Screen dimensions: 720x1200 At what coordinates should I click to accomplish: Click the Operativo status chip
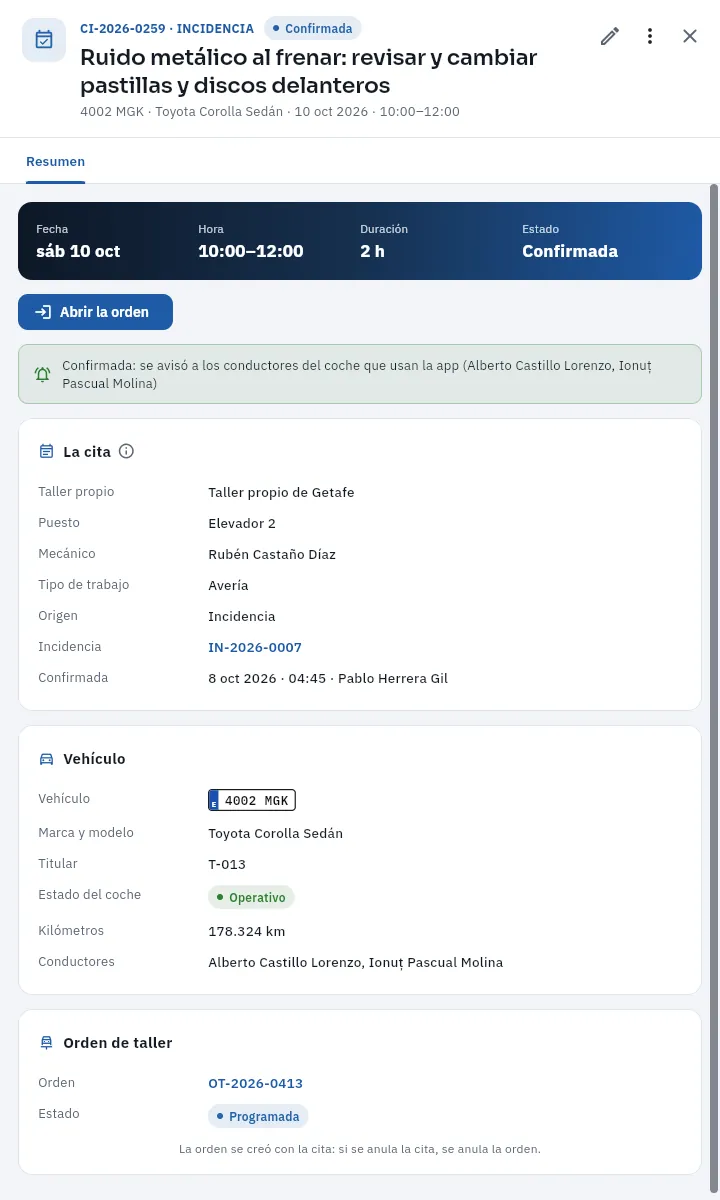[x=251, y=897]
